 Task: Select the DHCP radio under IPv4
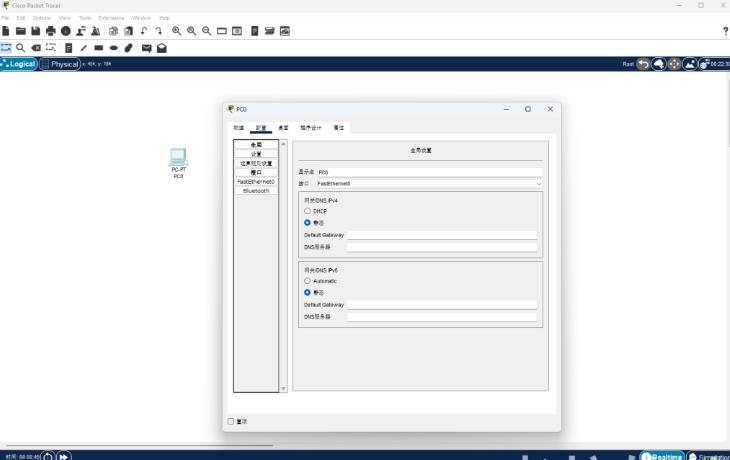tap(307, 211)
